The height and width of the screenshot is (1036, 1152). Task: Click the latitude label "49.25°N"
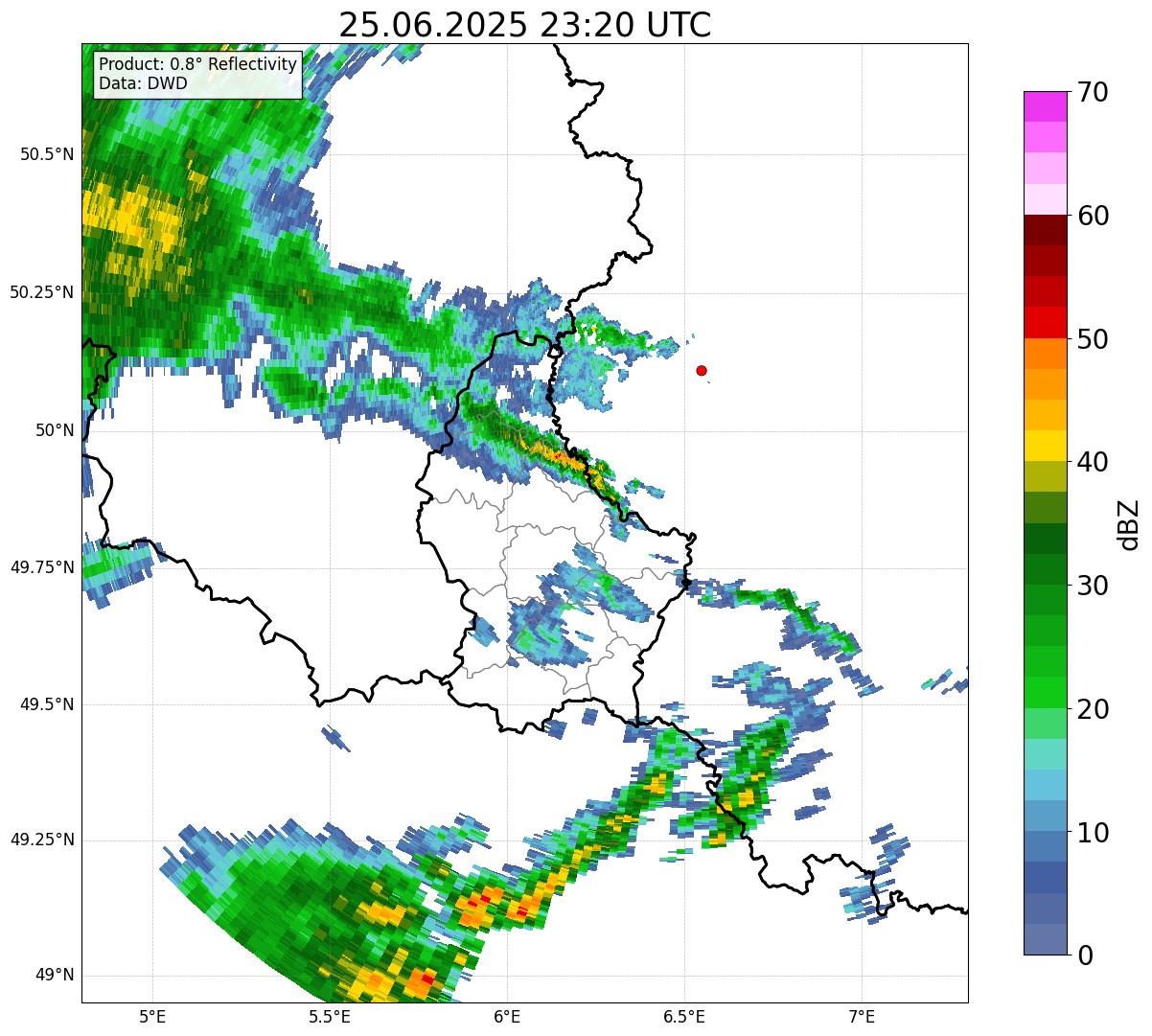41,840
